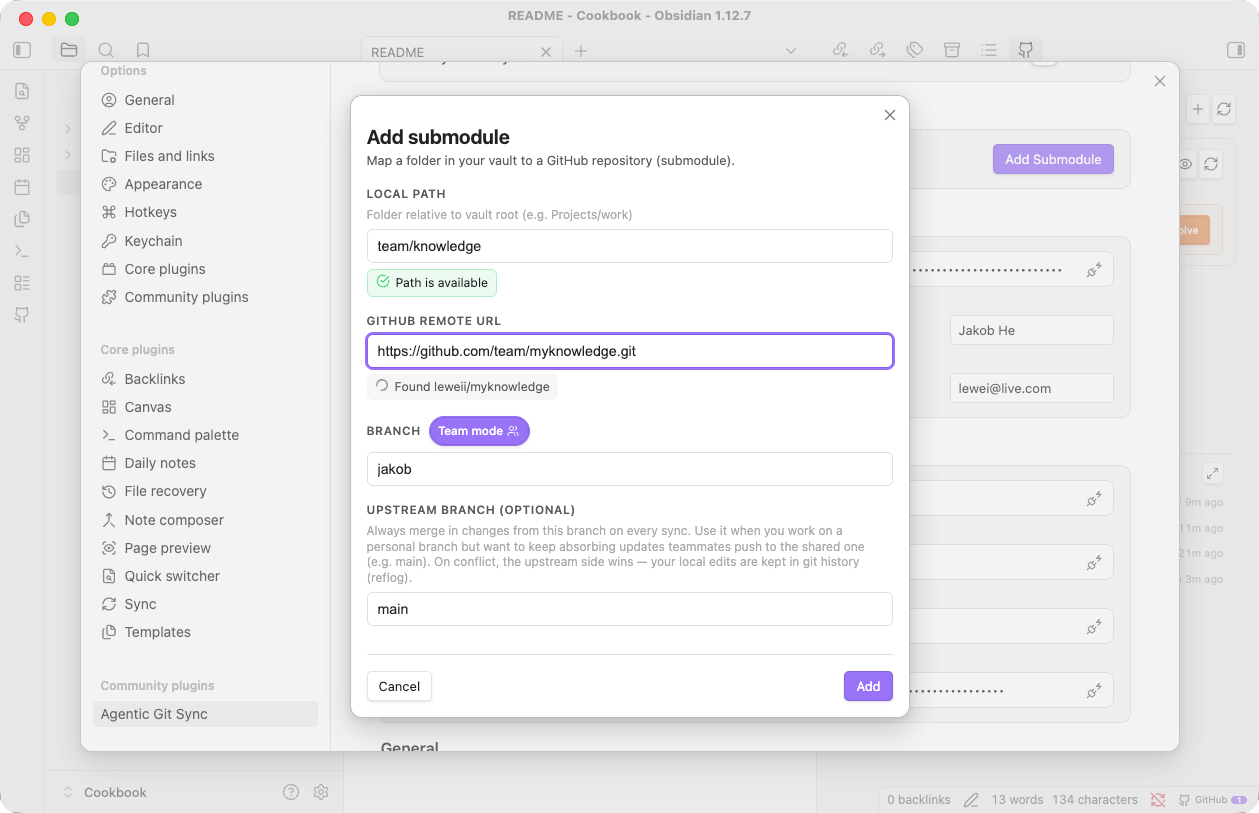Click the red sync-disabled status bar icon
This screenshot has height=813, width=1259.
click(1158, 800)
